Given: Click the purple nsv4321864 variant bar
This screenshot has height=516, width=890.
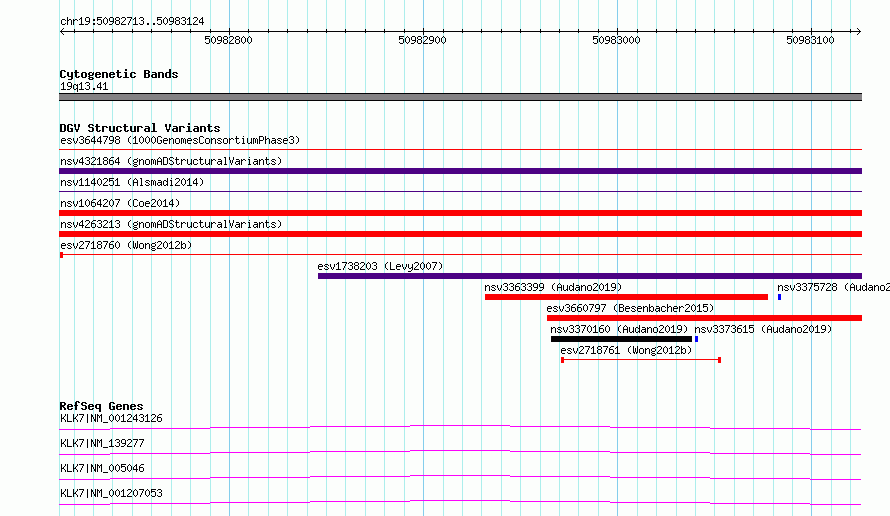Looking at the screenshot, I should [460, 171].
